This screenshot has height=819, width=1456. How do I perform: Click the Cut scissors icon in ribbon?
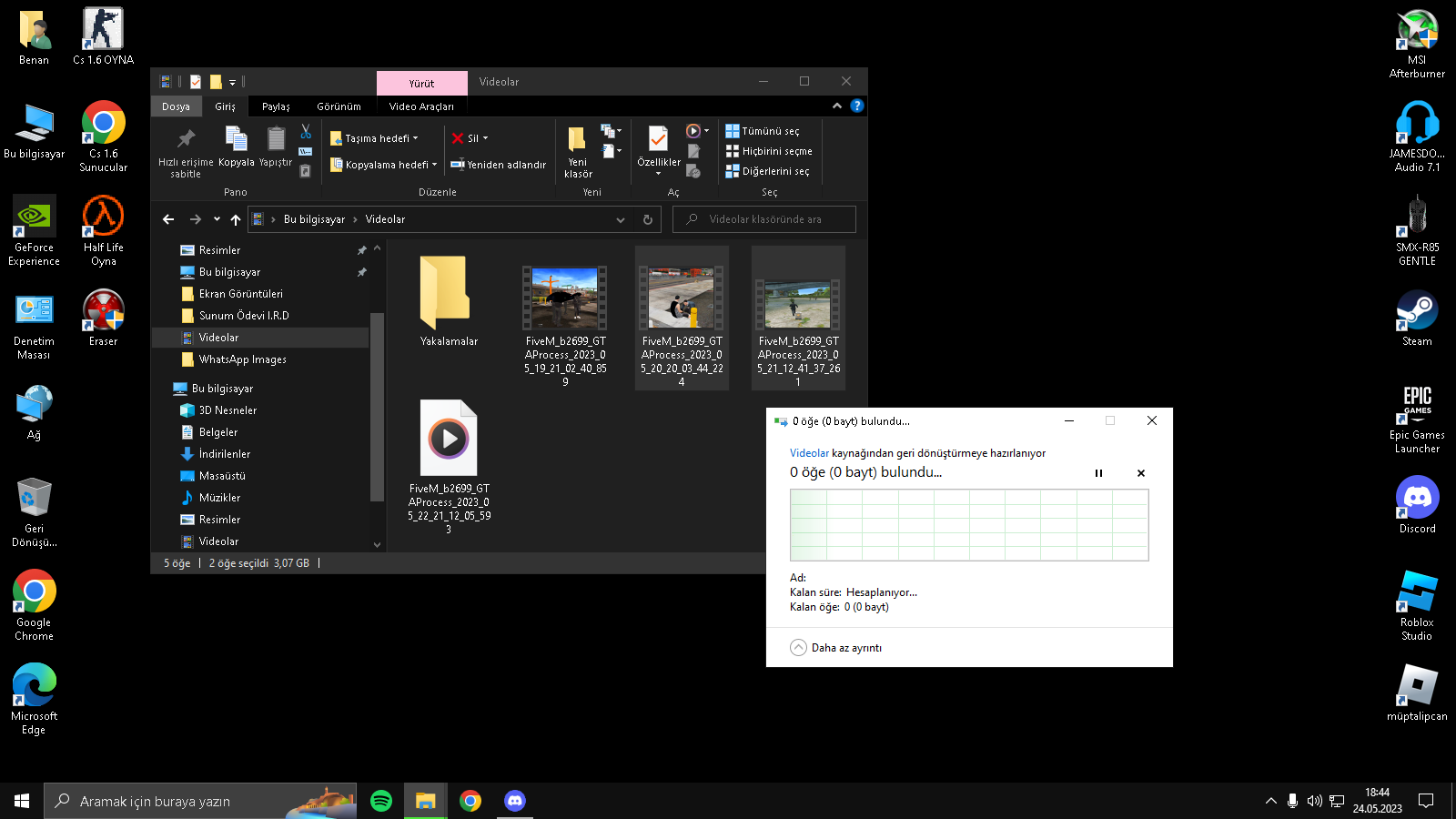[x=306, y=132]
